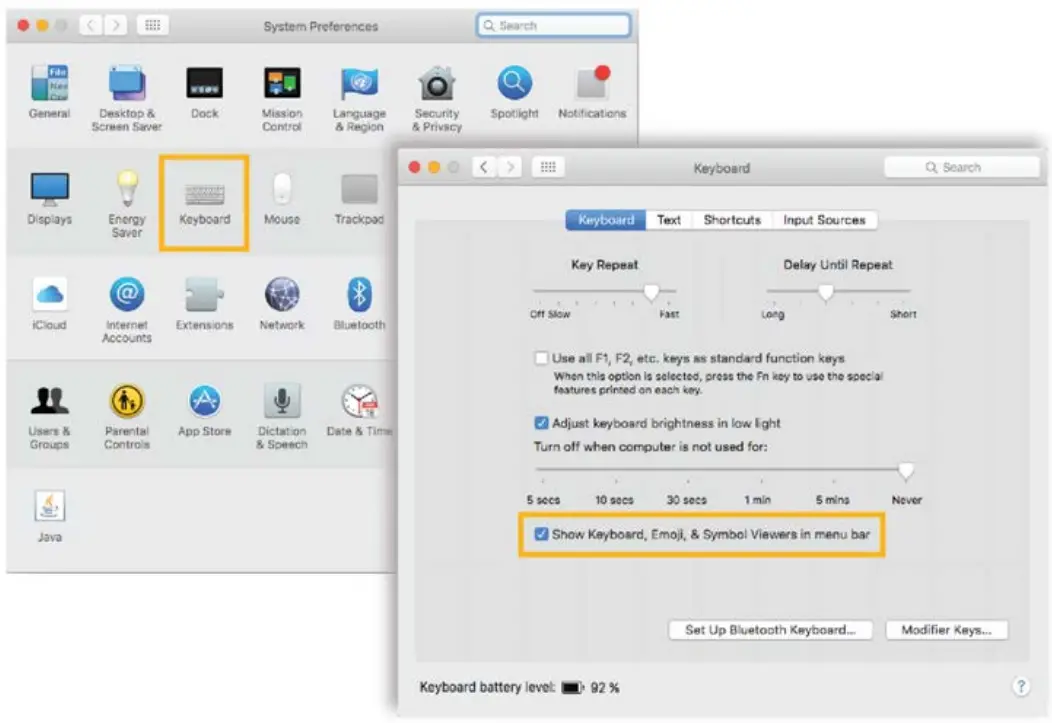Click Show All grid in System Preferences window
Viewport: 1052px width, 723px height.
tap(153, 25)
